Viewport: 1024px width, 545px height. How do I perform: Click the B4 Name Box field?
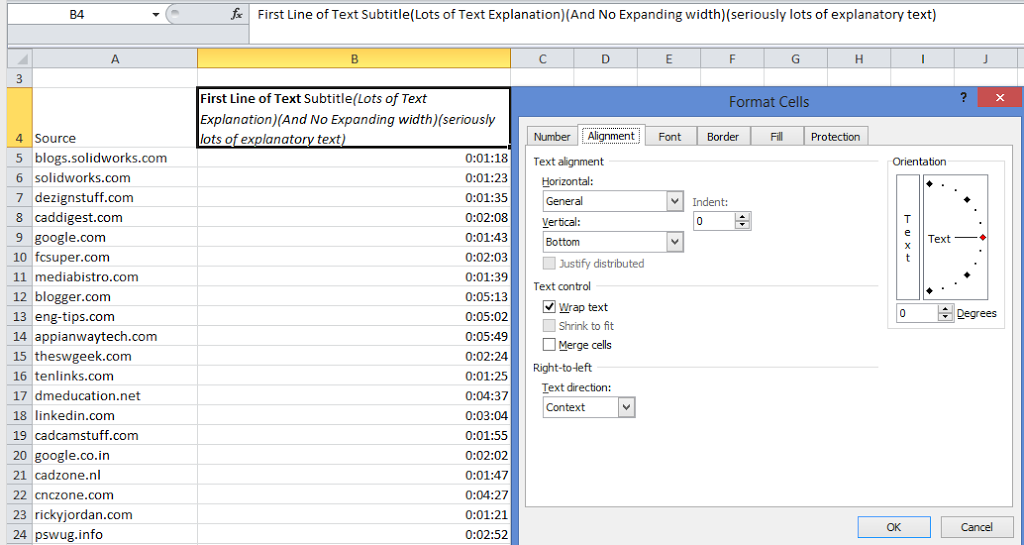78,14
